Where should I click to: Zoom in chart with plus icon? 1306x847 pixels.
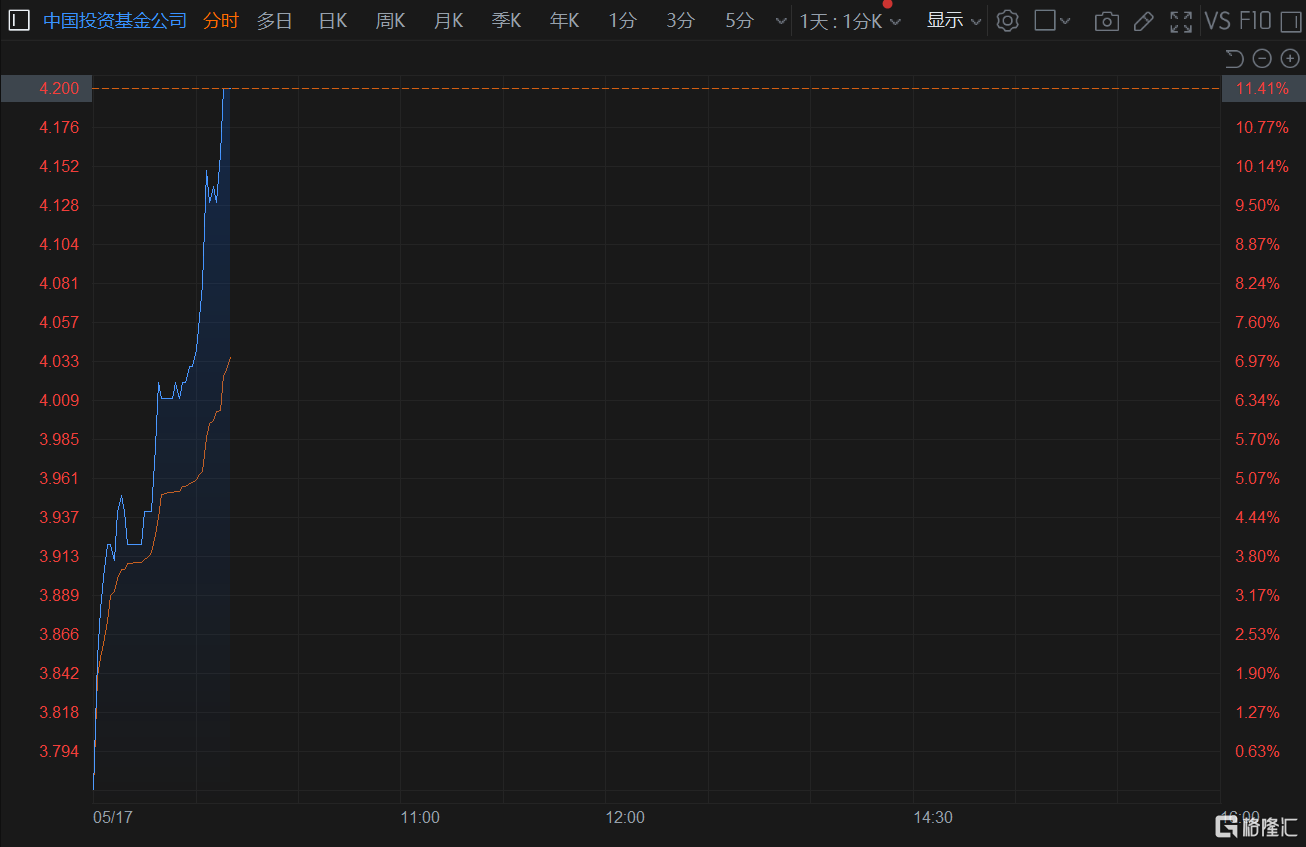click(x=1289, y=58)
